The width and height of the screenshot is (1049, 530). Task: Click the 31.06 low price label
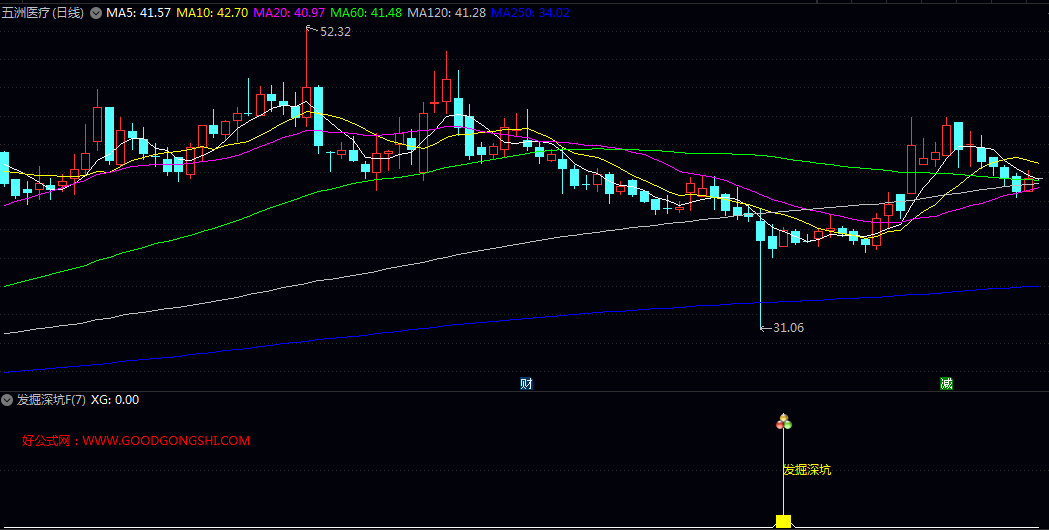click(788, 328)
